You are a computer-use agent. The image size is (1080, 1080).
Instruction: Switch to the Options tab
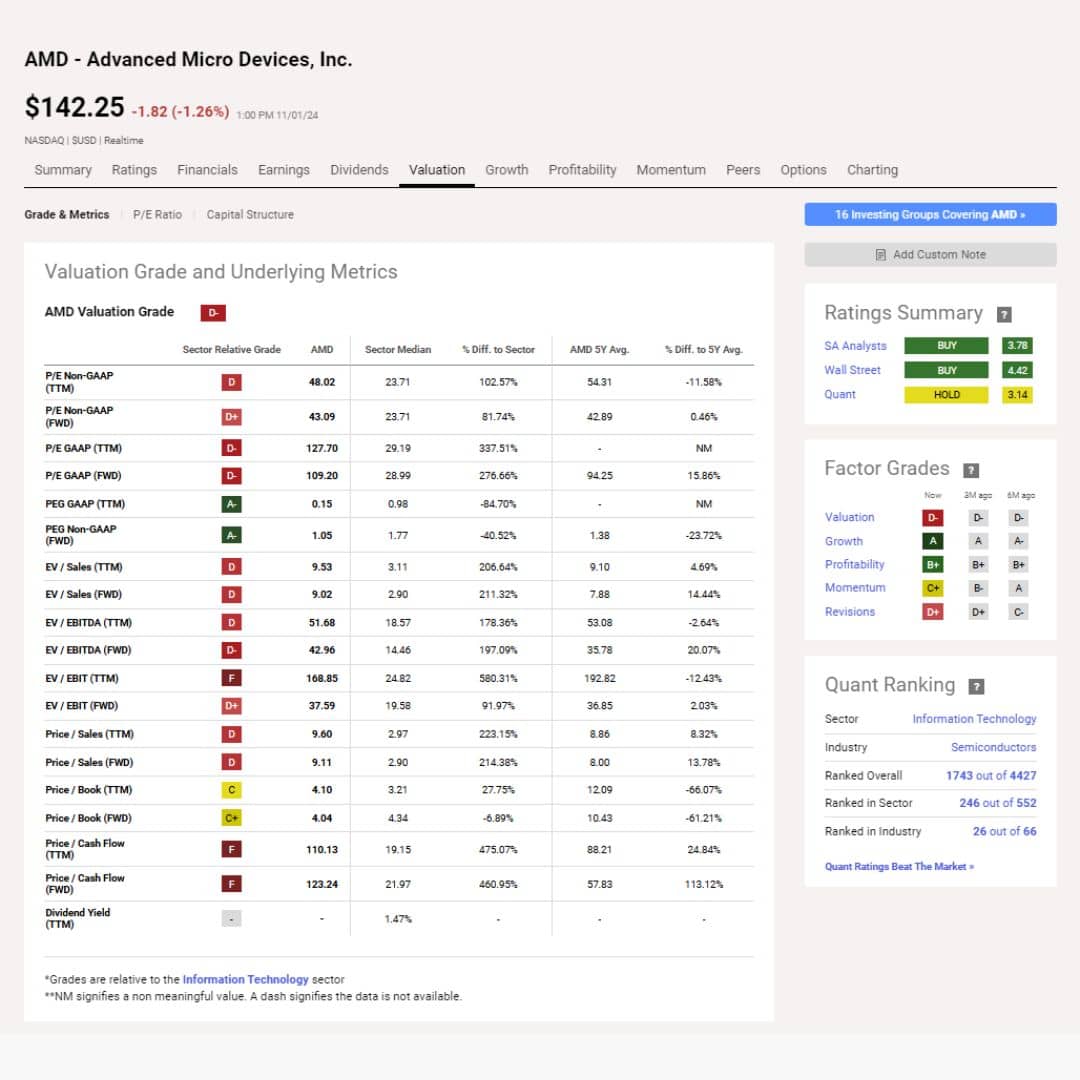click(x=803, y=170)
